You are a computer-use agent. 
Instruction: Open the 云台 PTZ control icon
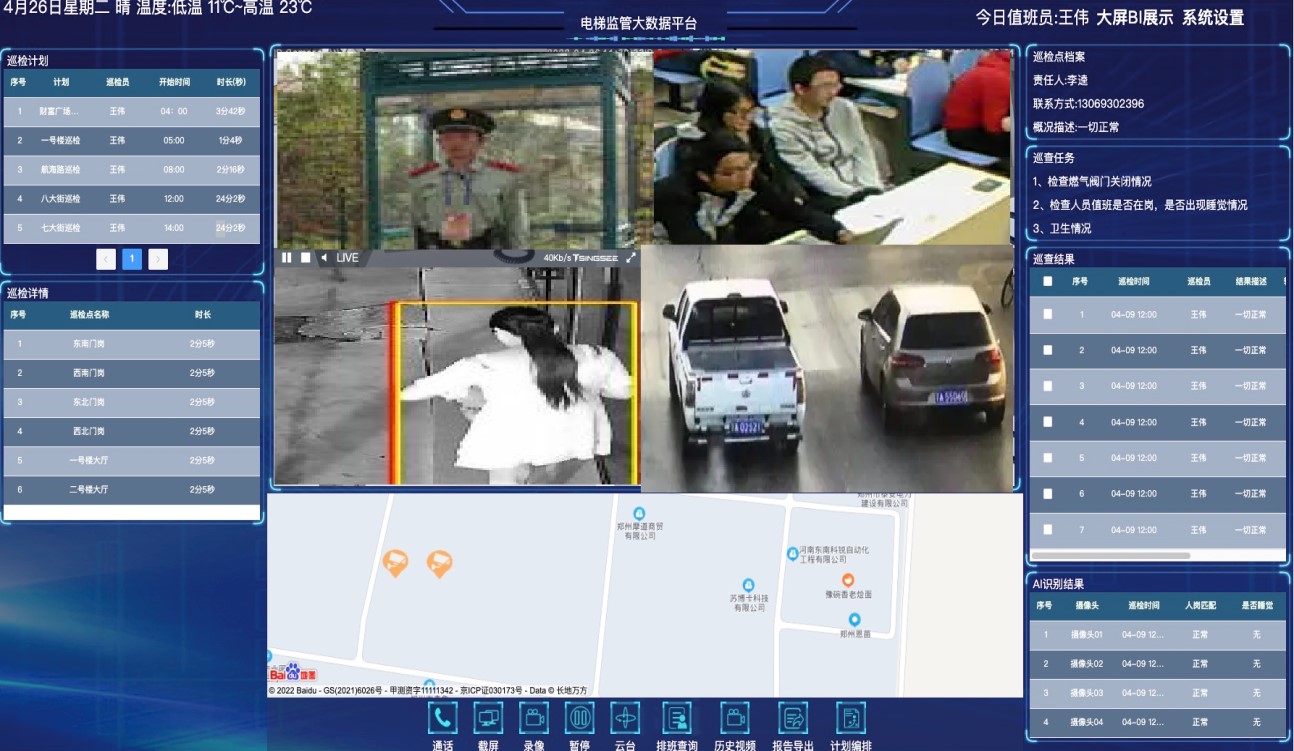tap(625, 718)
